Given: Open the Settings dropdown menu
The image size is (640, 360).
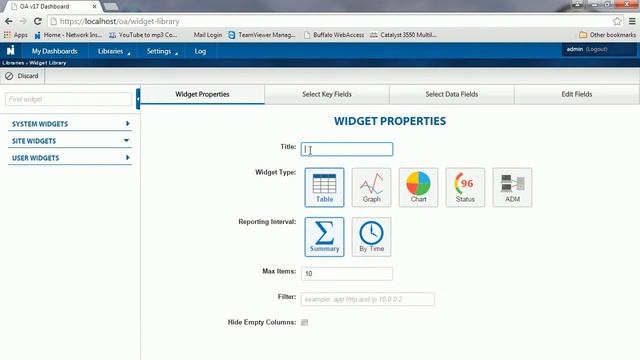Looking at the screenshot, I should [162, 51].
